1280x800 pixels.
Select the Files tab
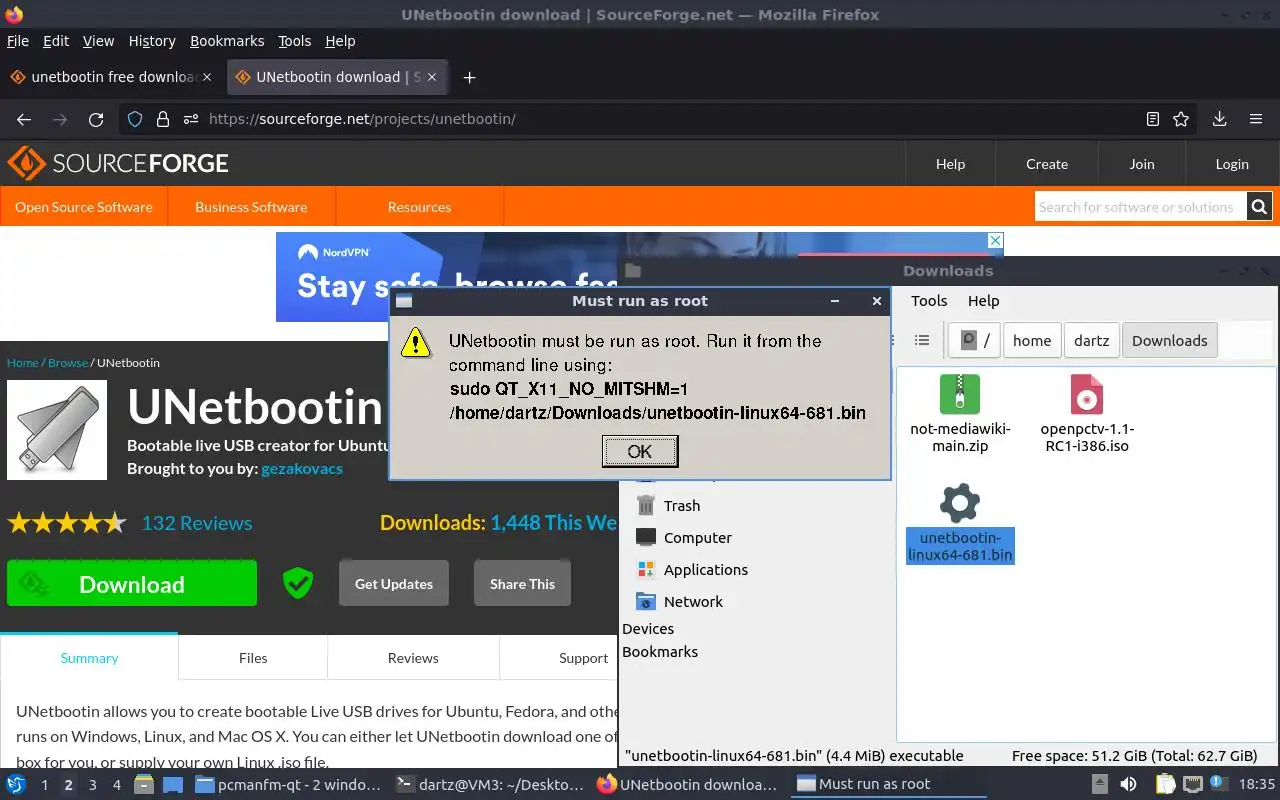(x=253, y=658)
